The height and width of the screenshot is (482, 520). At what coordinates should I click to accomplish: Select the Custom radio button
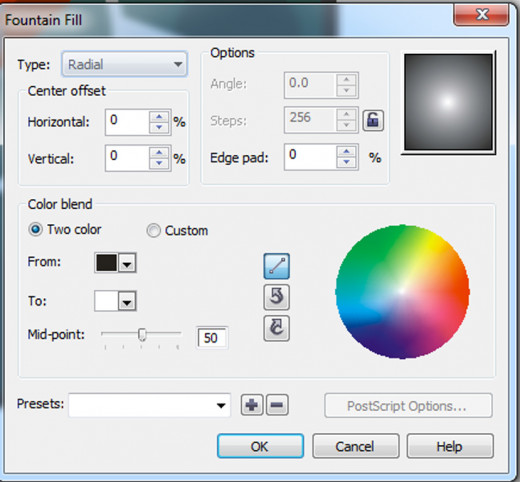pyautogui.click(x=153, y=230)
